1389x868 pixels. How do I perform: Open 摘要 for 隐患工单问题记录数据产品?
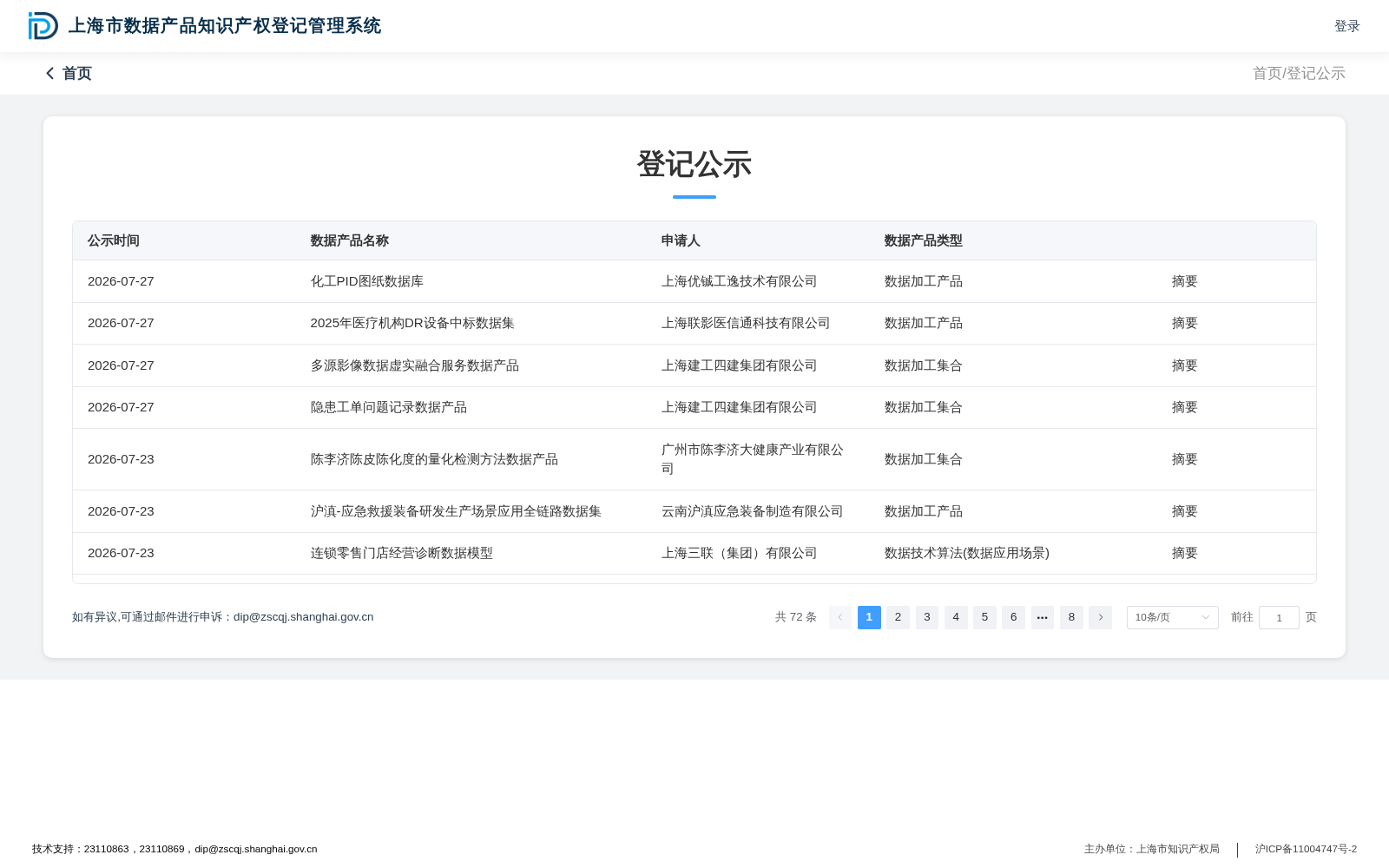pyautogui.click(x=1185, y=407)
